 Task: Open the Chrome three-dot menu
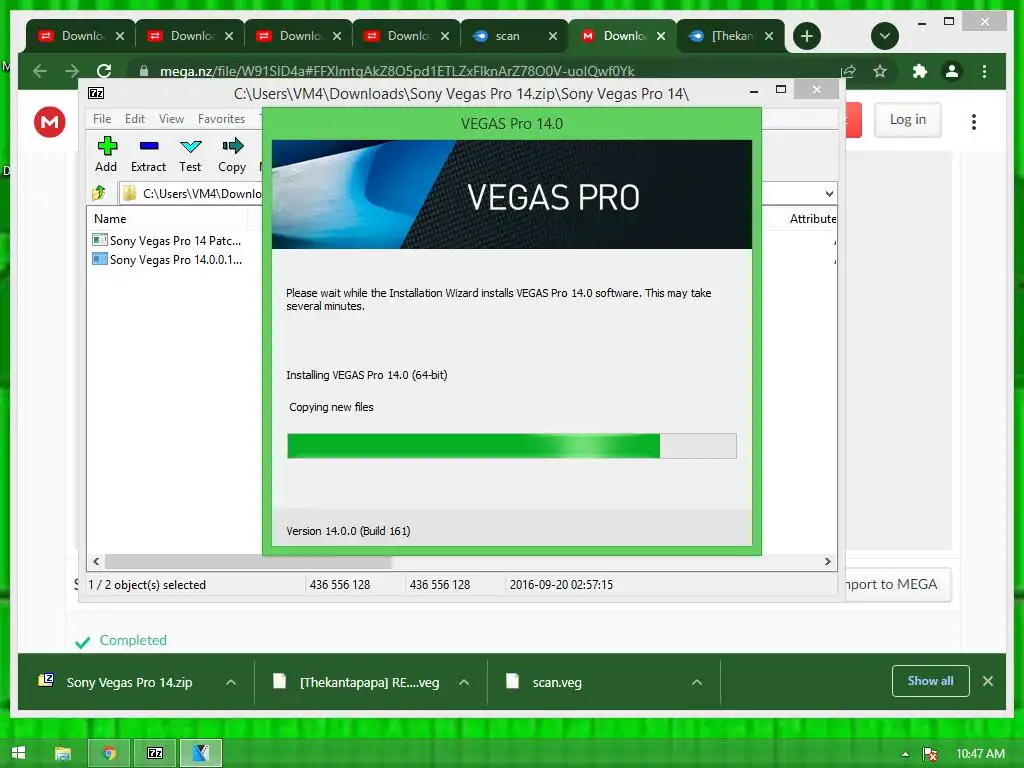tap(984, 71)
